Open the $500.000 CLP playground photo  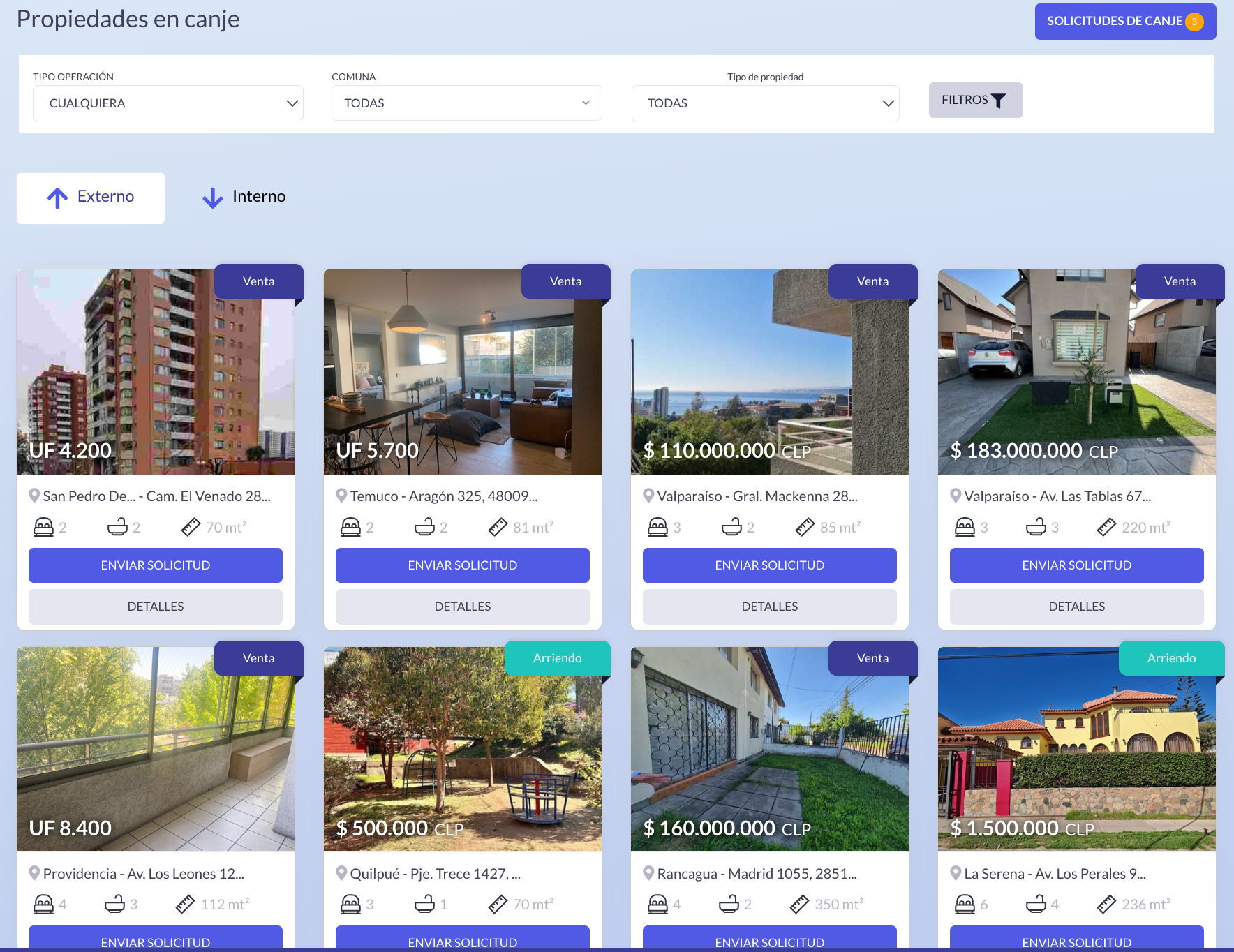coord(463,749)
